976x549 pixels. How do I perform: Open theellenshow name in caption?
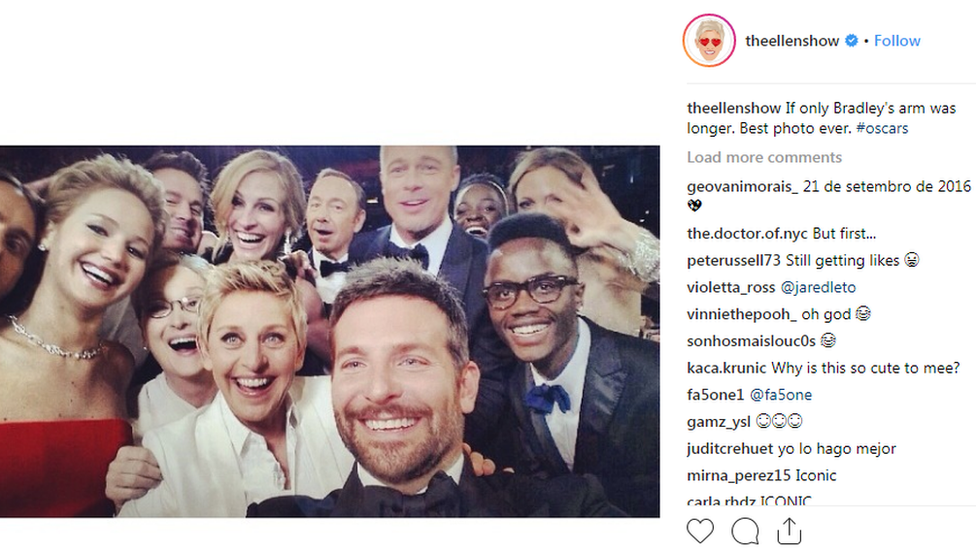(x=734, y=108)
